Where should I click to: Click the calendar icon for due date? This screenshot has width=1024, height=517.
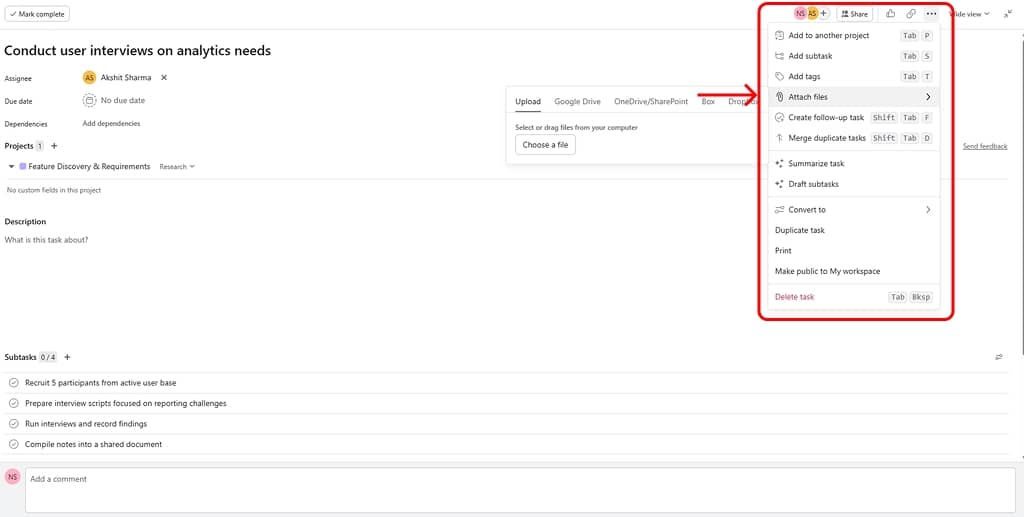pyautogui.click(x=89, y=101)
